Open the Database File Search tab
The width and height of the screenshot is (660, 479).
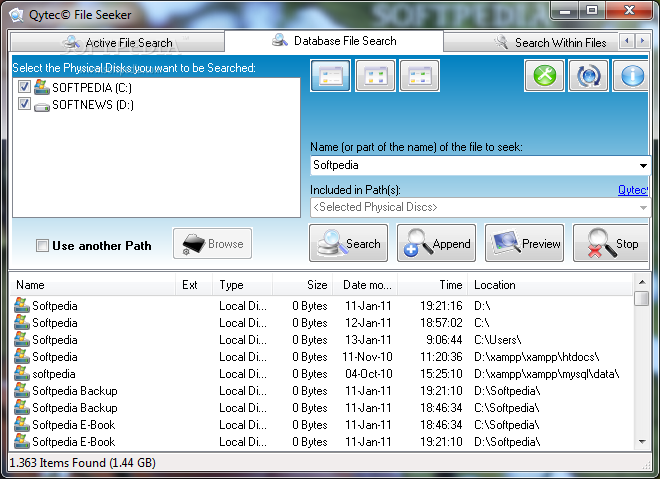point(334,41)
